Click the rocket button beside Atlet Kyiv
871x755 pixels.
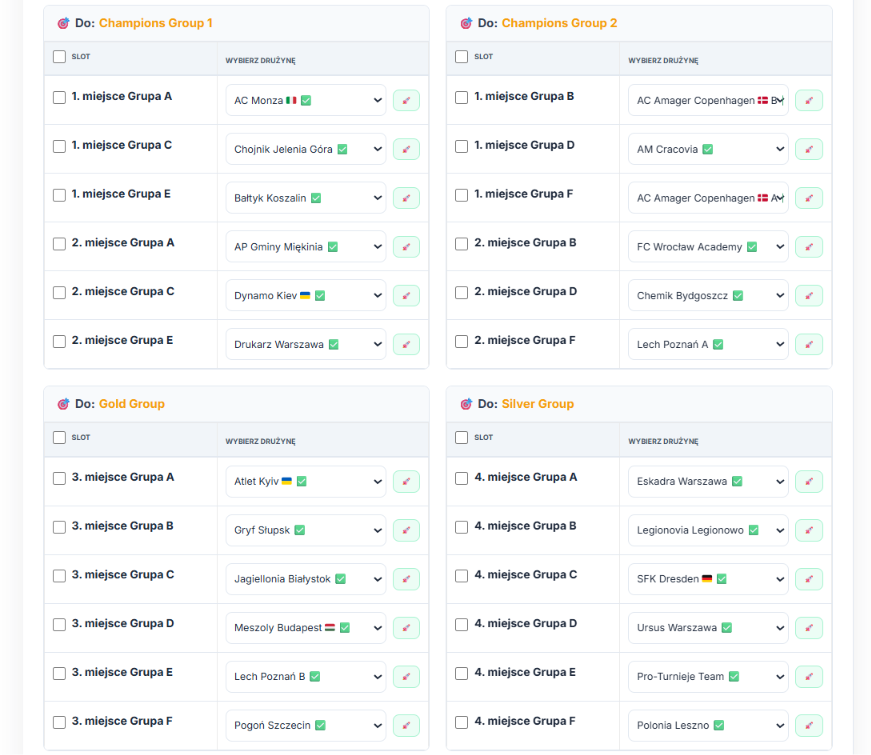pyautogui.click(x=406, y=482)
